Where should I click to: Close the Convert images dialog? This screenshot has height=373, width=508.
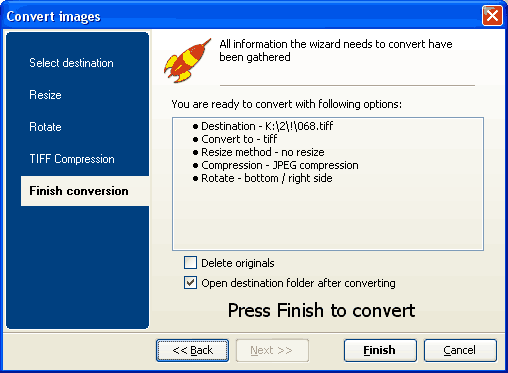pos(492,16)
